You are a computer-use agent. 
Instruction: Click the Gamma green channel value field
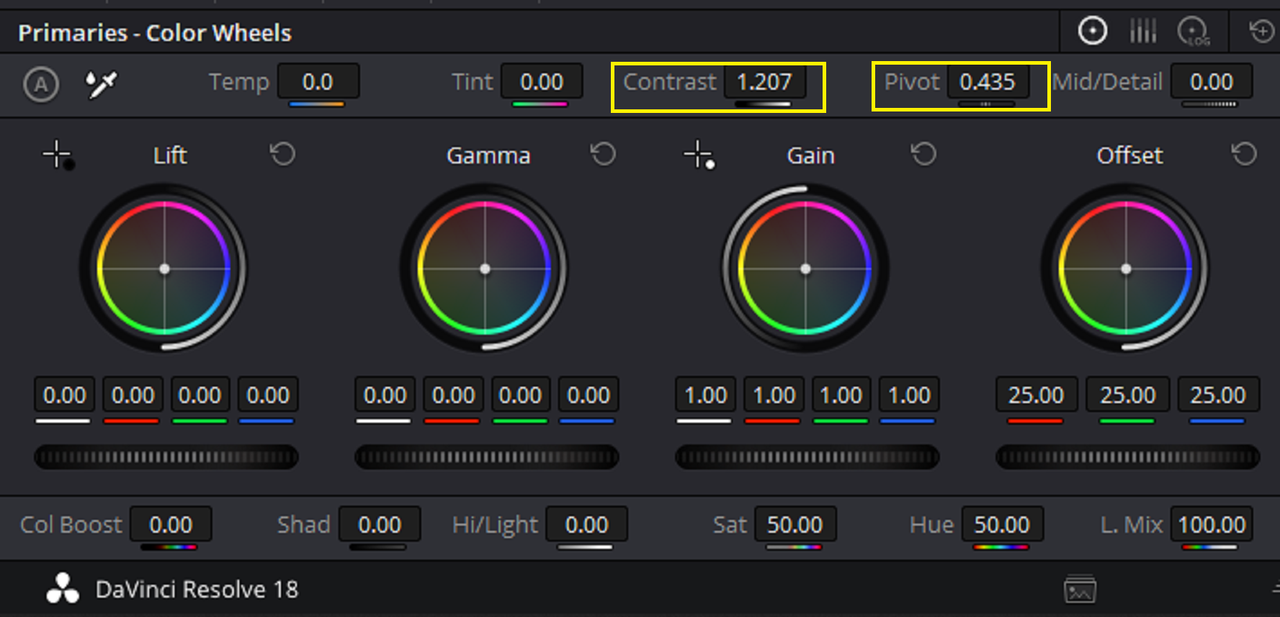(520, 395)
